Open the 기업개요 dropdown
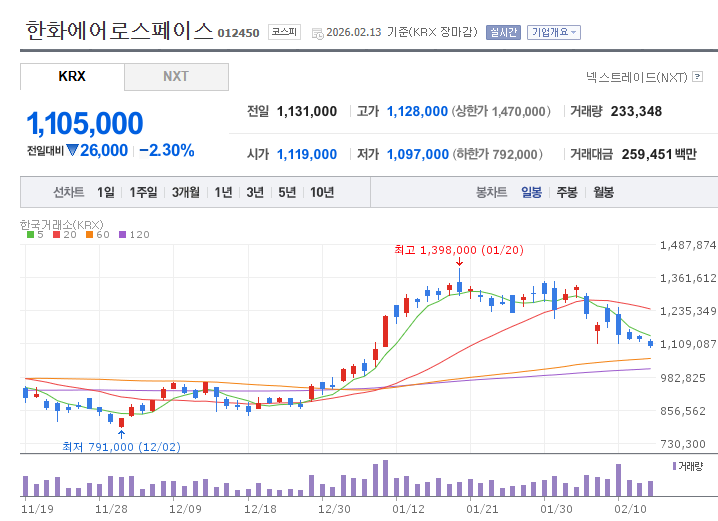 tap(554, 32)
